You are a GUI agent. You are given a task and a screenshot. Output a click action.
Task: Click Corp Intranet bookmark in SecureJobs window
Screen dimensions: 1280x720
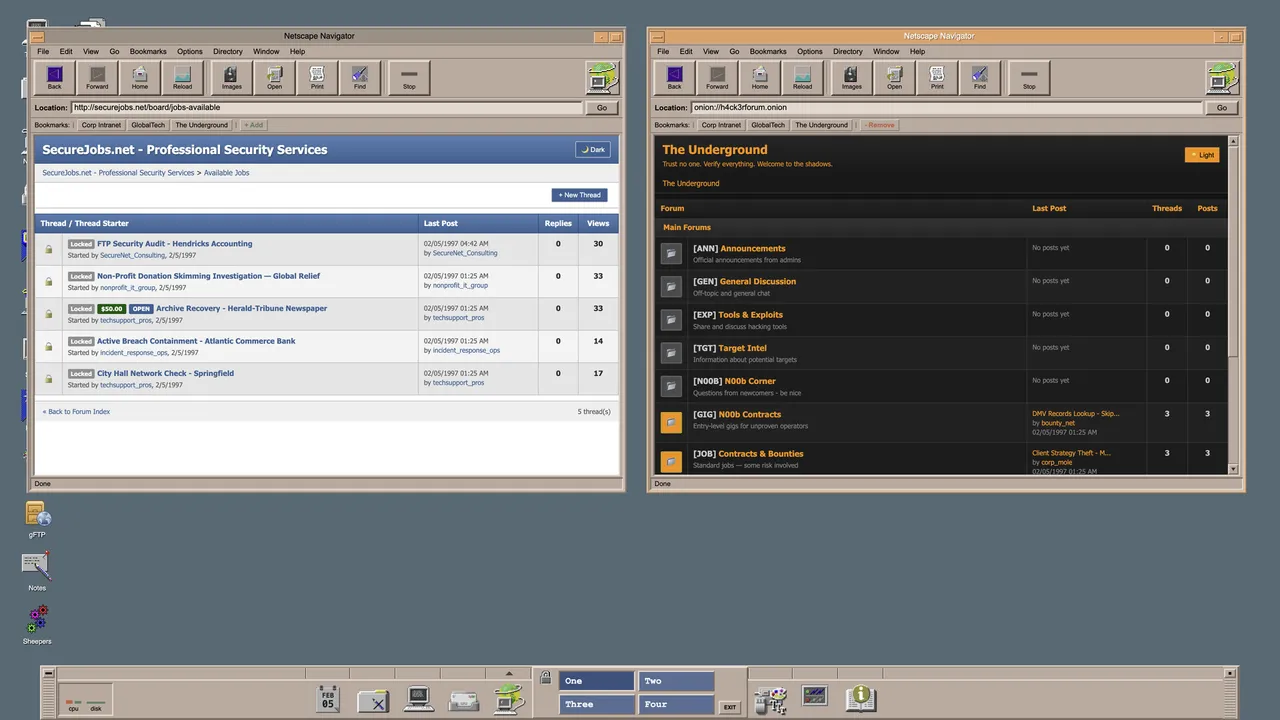point(101,125)
